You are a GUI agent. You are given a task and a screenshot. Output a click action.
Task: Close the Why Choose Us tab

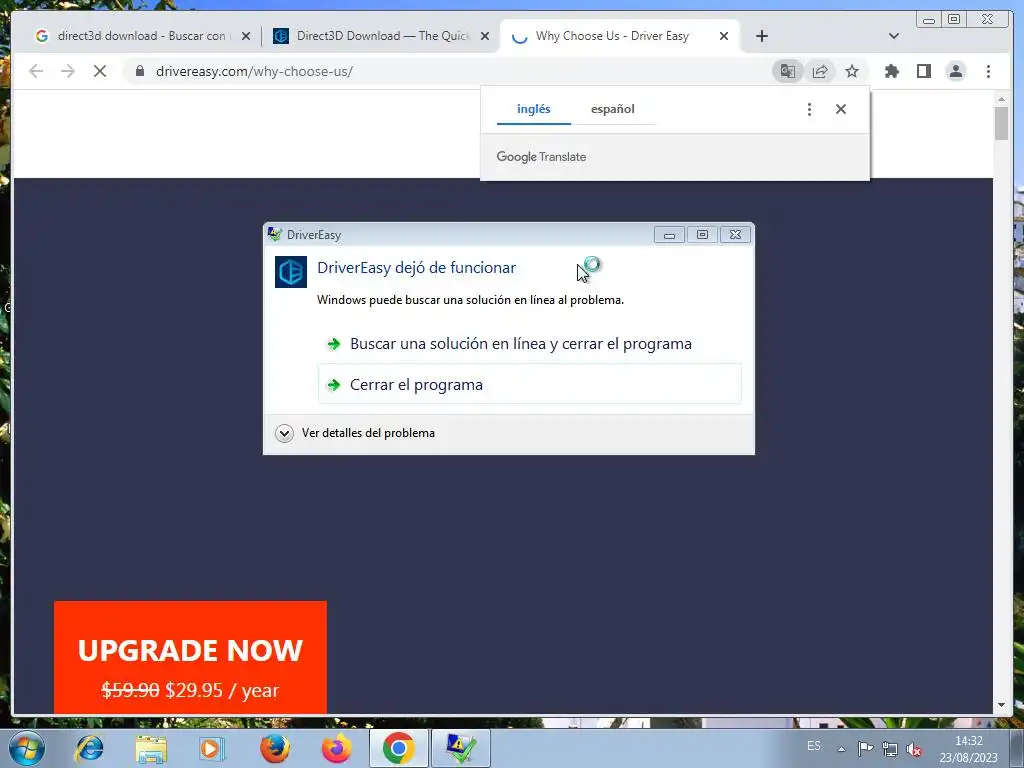coord(724,36)
